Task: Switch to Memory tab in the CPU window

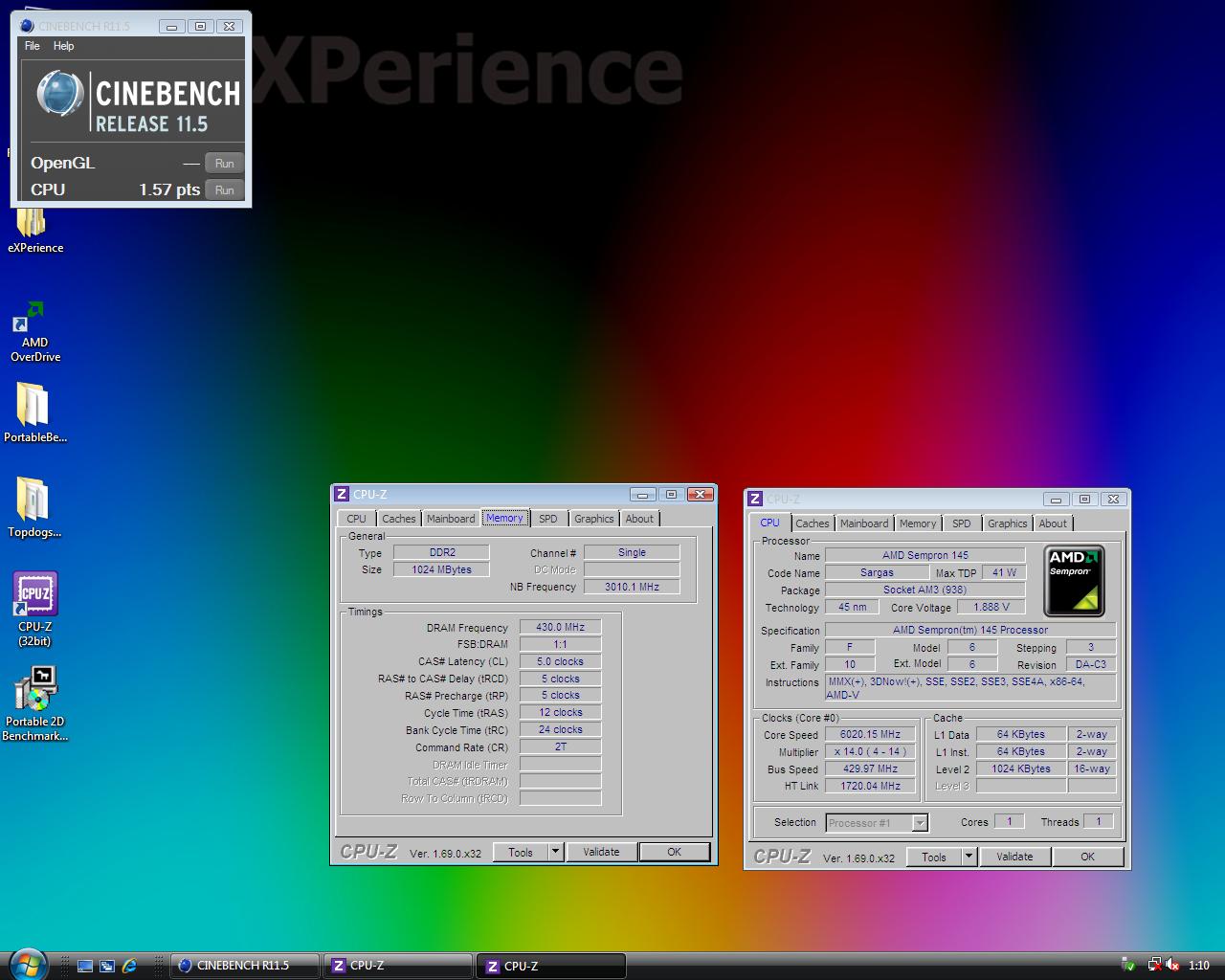Action: (918, 523)
